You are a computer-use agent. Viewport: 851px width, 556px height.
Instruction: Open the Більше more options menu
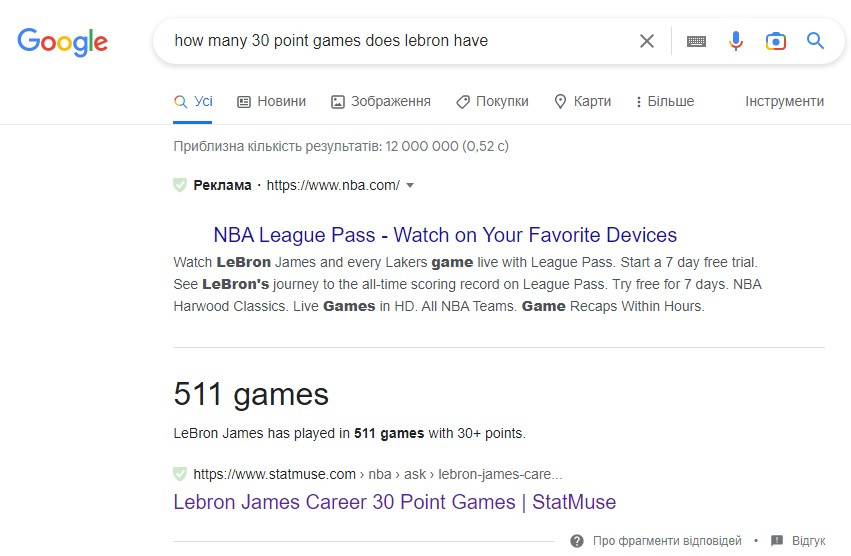click(x=665, y=101)
